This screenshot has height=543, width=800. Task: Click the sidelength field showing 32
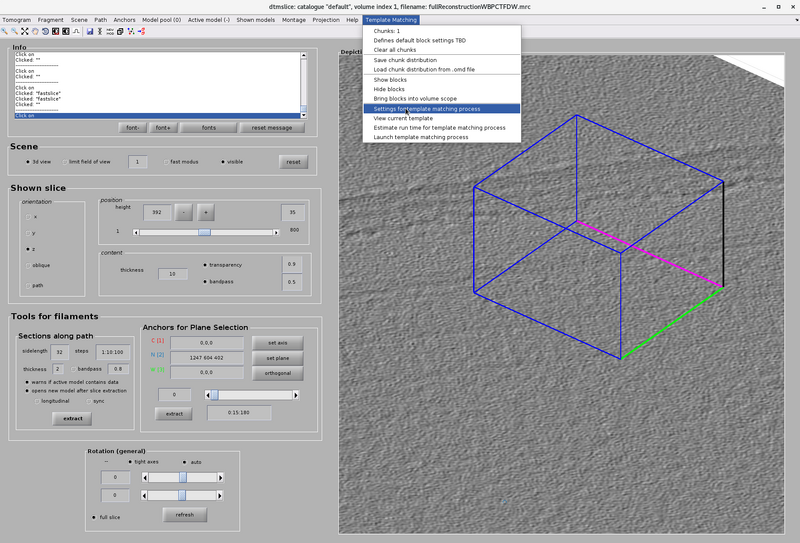click(x=60, y=352)
